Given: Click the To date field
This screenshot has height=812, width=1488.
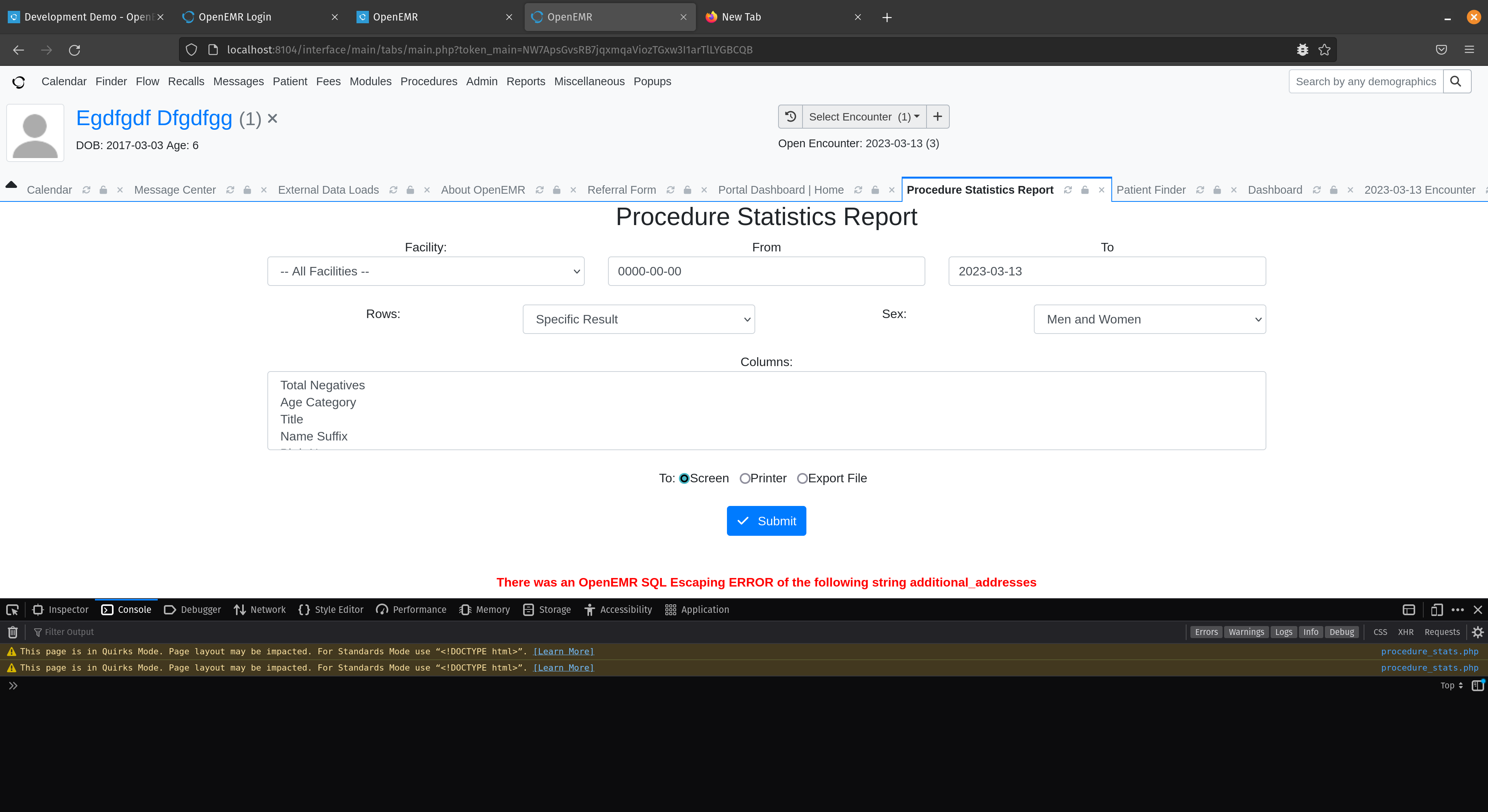Looking at the screenshot, I should click(x=1107, y=272).
